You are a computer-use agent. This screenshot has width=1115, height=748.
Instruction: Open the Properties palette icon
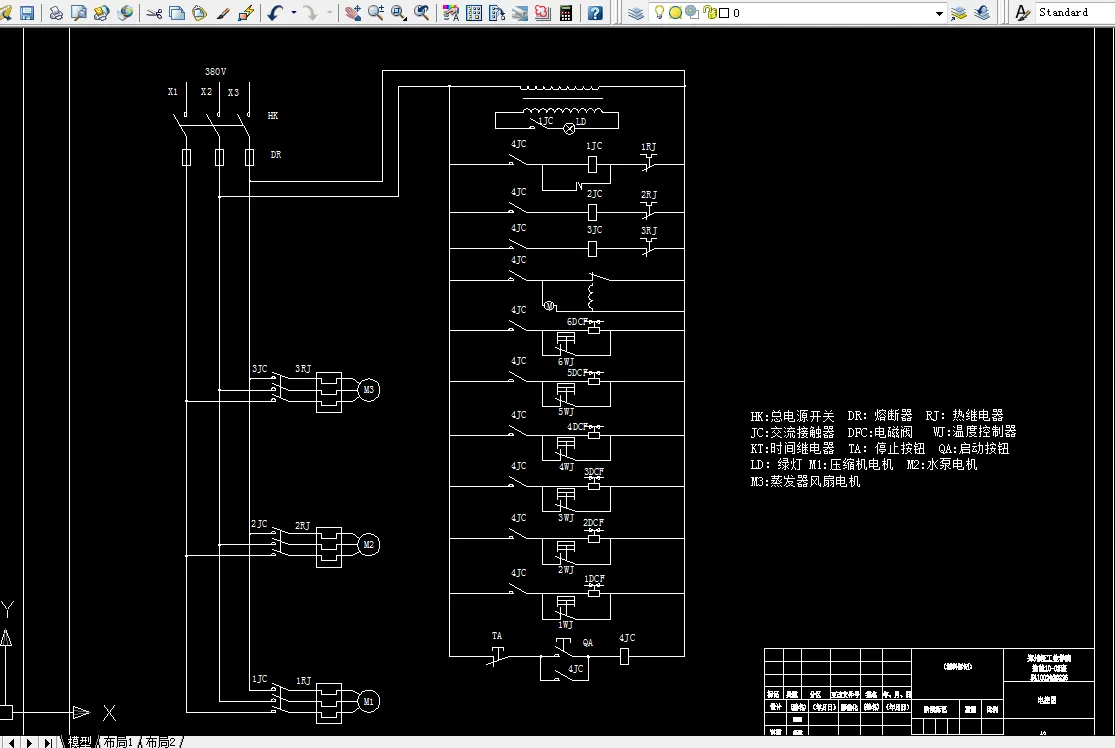(x=451, y=13)
